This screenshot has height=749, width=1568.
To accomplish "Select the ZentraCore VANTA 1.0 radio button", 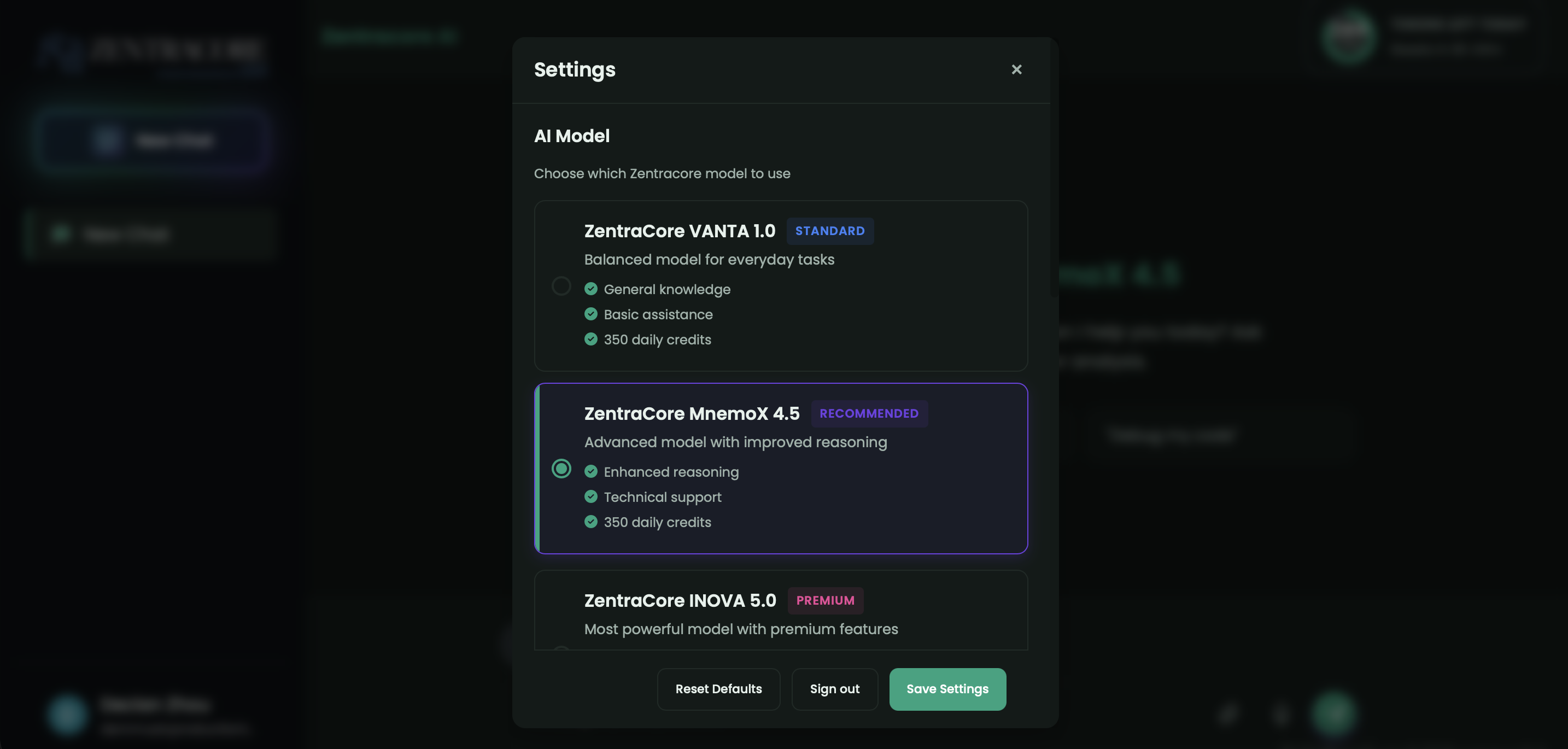I will [561, 285].
